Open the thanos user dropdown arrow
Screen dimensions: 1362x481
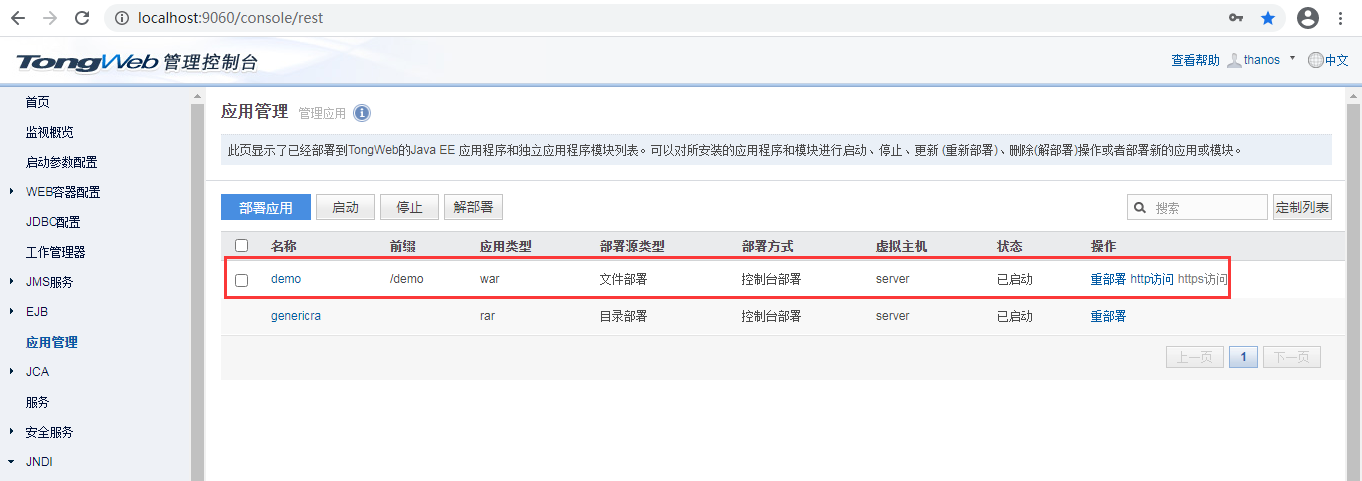point(1293,58)
